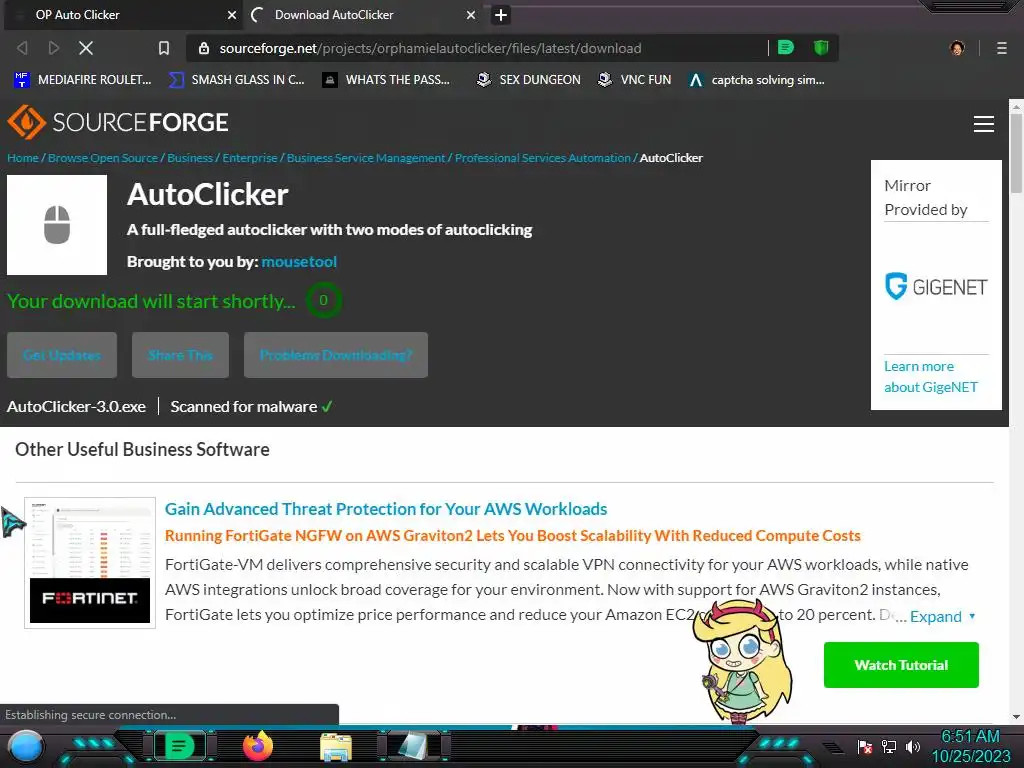Click the AutoClicker mouse project icon
Viewport: 1024px width, 768px height.
click(x=57, y=225)
